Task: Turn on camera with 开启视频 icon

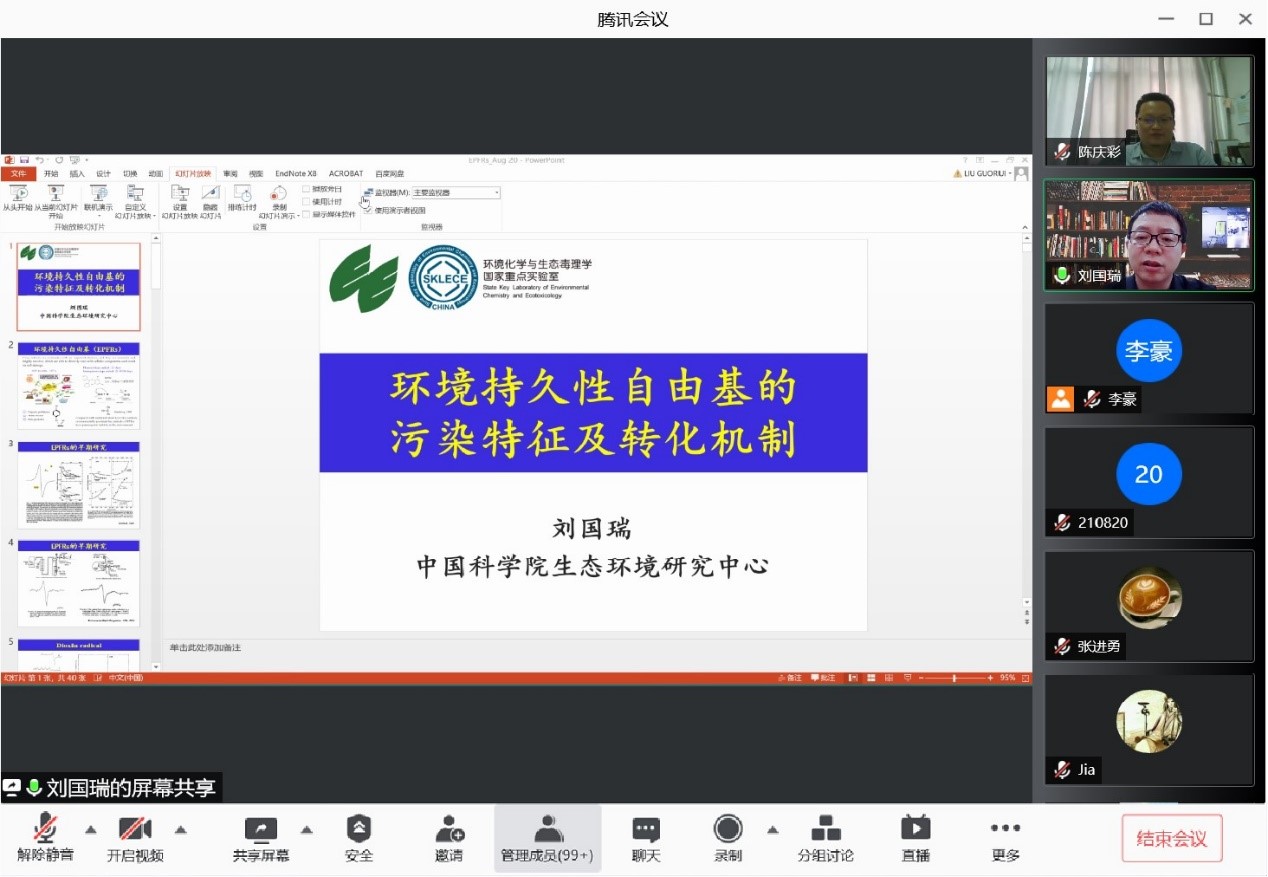Action: click(135, 829)
